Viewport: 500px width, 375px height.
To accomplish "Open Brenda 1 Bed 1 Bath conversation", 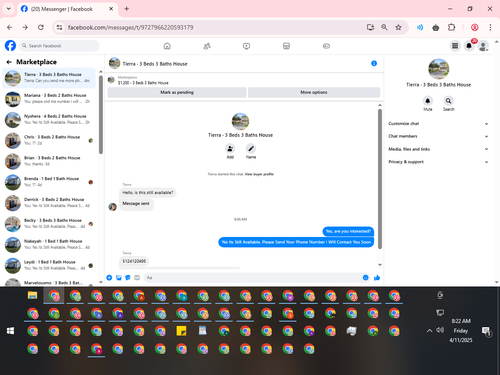I will click(x=49, y=182).
